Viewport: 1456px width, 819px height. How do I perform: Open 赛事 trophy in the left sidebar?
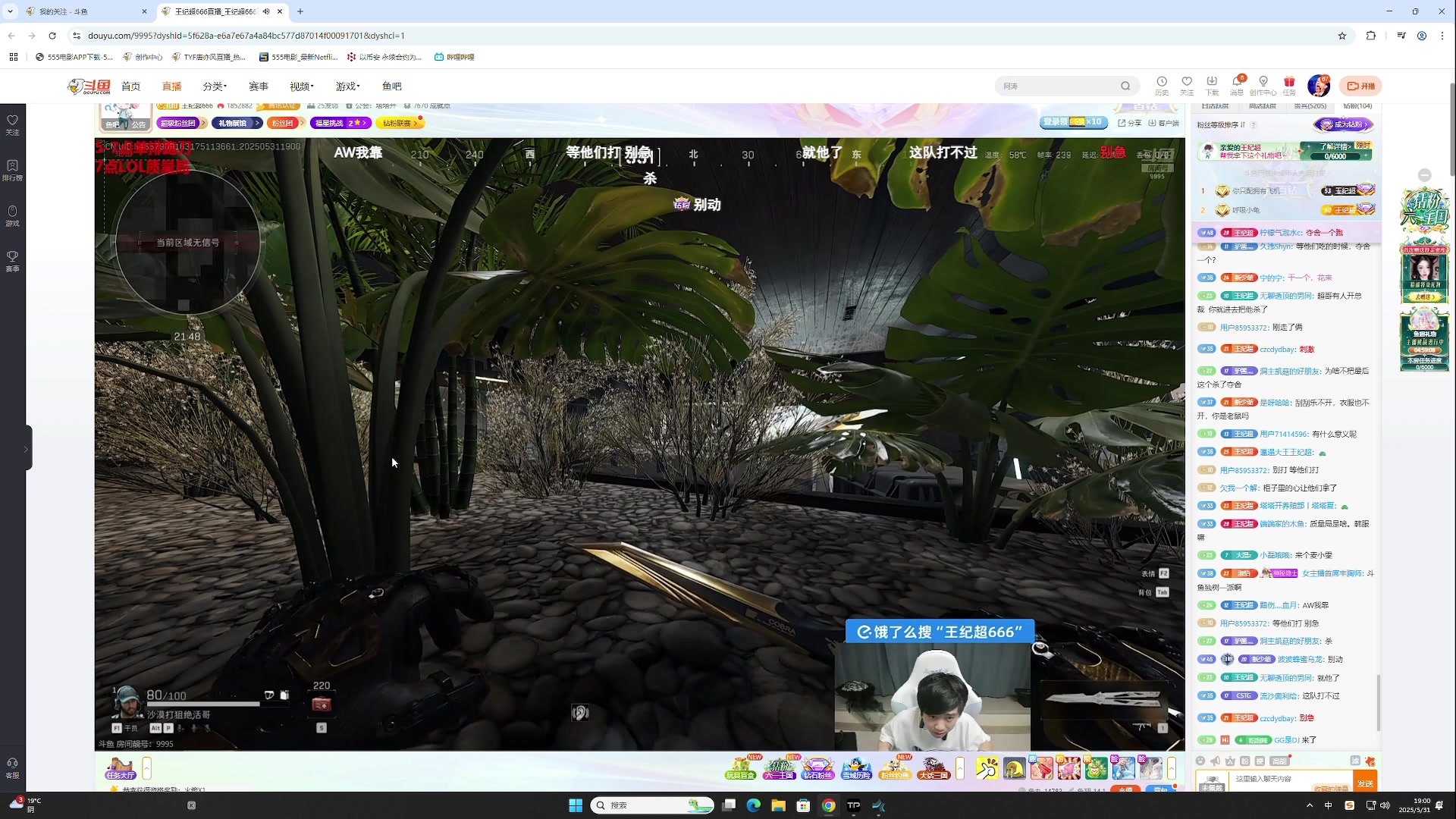click(13, 262)
